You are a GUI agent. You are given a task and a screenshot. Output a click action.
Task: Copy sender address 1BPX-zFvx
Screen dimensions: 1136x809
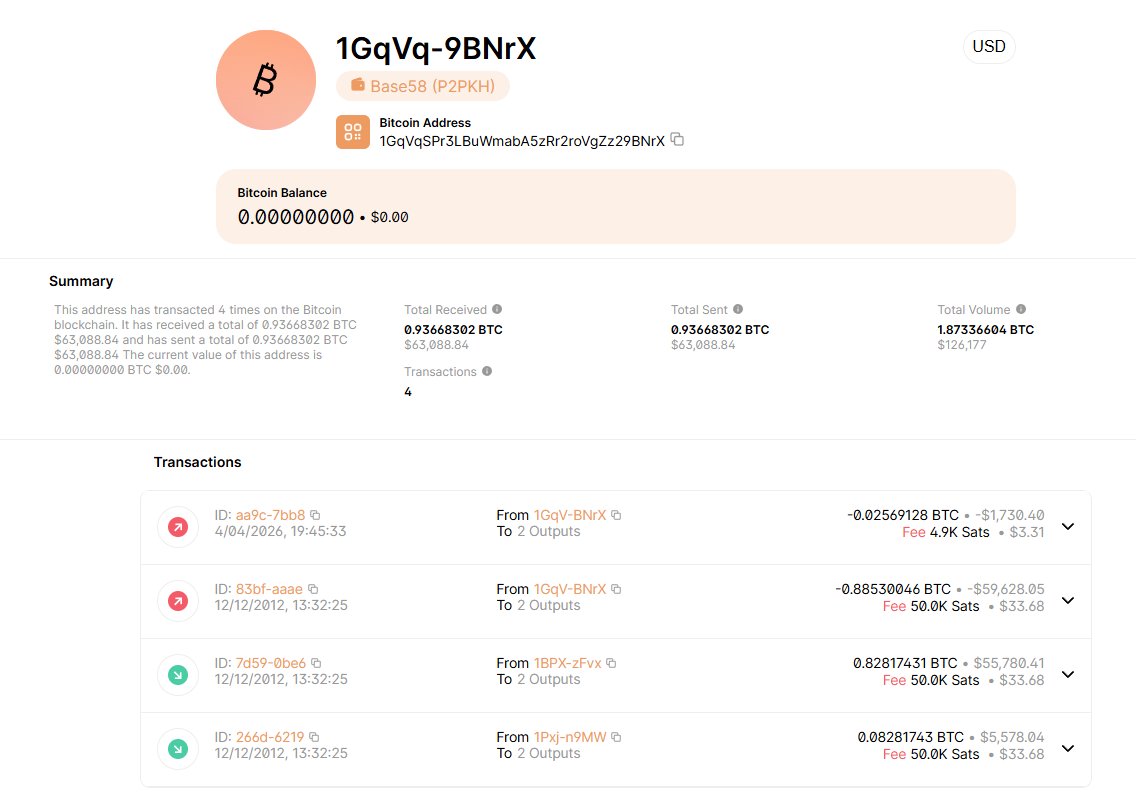(611, 663)
